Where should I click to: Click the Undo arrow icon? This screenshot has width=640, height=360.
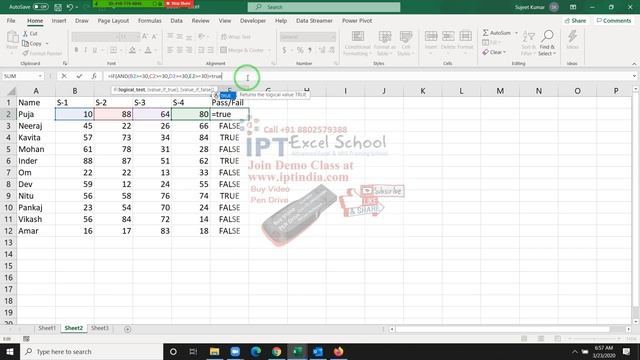[70, 7]
